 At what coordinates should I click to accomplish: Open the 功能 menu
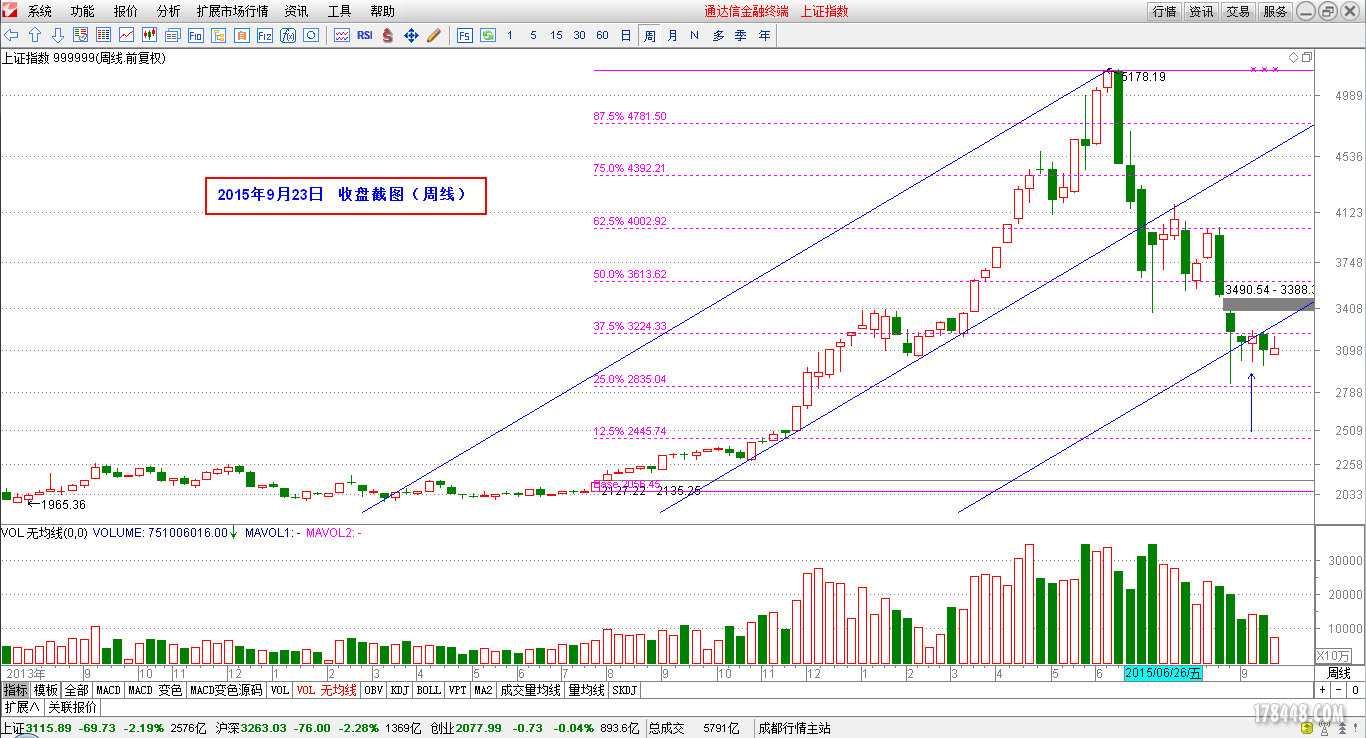83,11
